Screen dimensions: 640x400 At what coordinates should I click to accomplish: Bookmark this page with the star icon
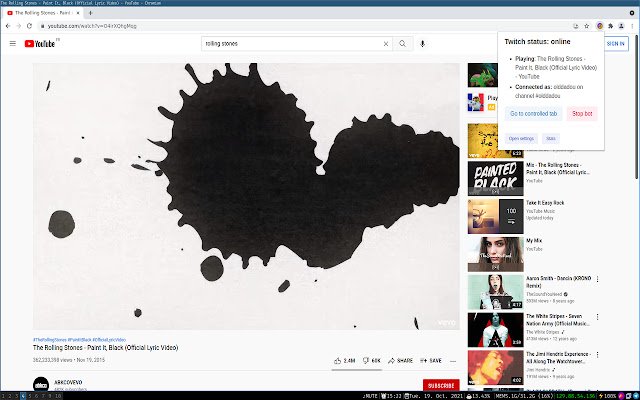[587, 26]
